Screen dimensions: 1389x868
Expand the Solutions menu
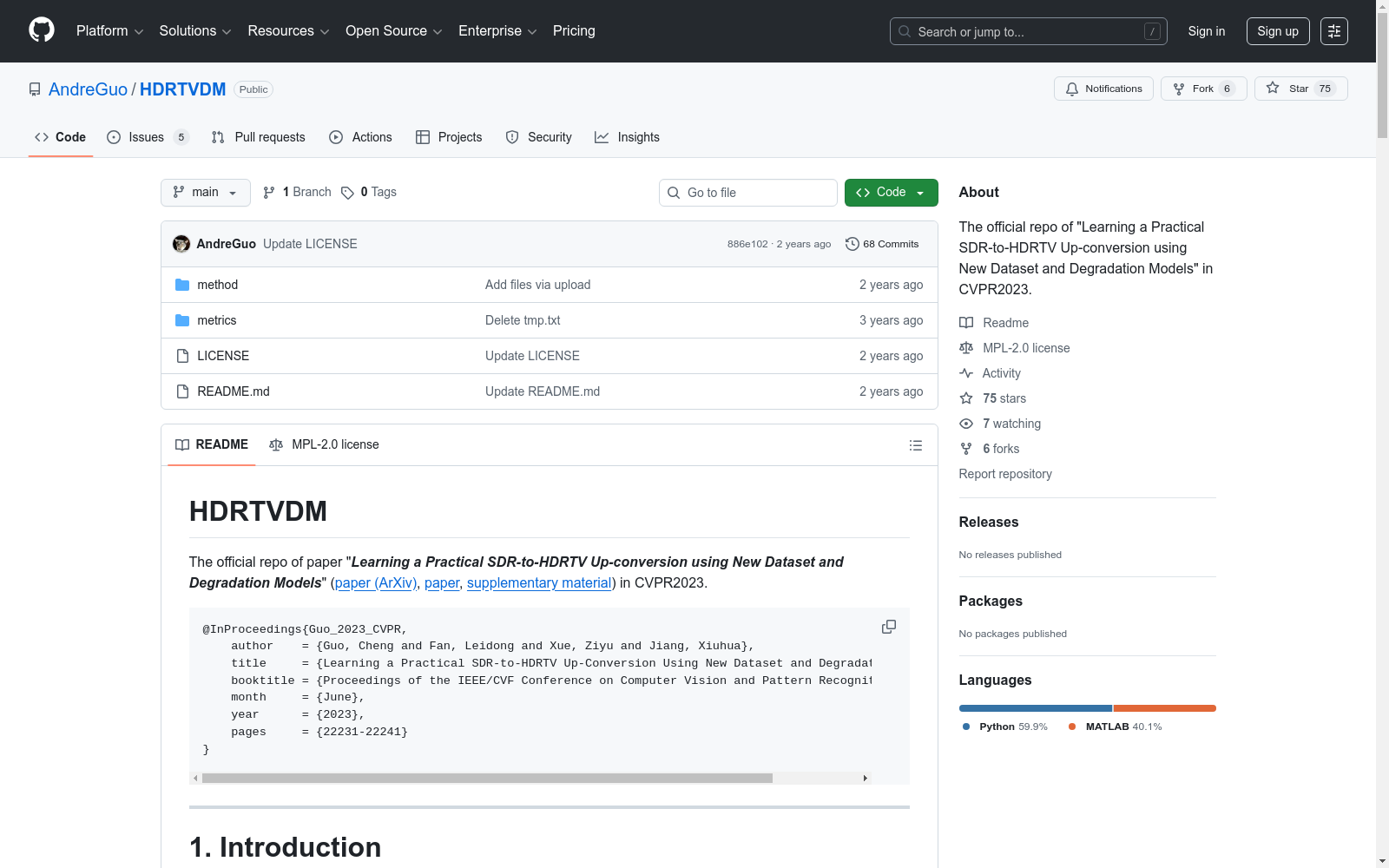tap(195, 31)
